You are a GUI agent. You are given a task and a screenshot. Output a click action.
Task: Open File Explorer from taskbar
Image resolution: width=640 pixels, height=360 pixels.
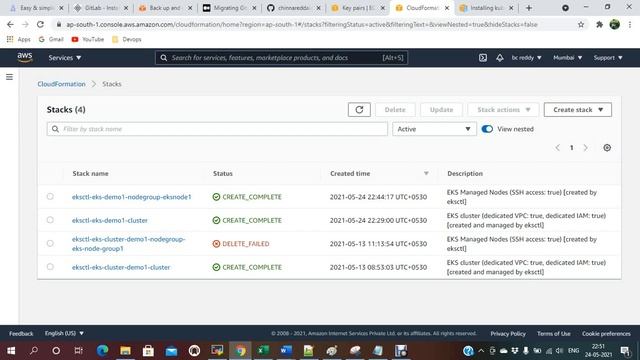coord(125,350)
